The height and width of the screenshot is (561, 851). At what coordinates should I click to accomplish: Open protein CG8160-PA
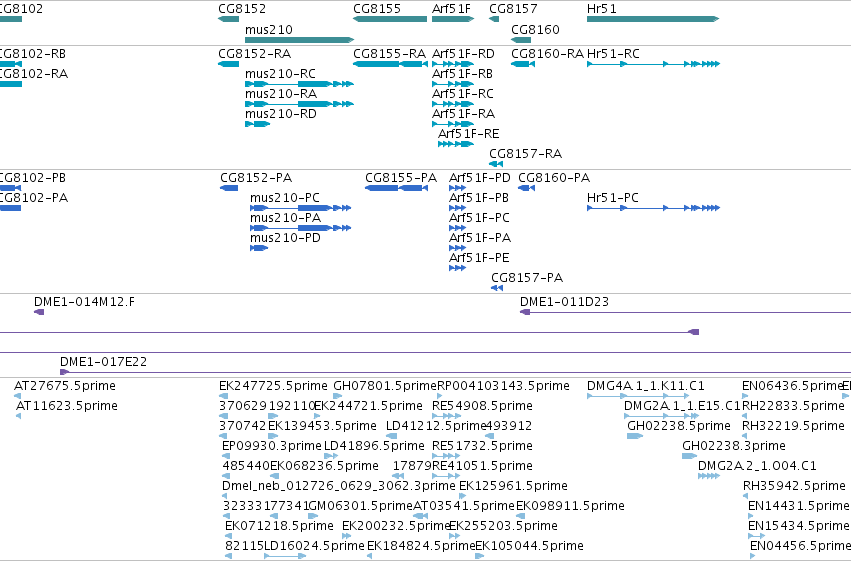tap(554, 178)
